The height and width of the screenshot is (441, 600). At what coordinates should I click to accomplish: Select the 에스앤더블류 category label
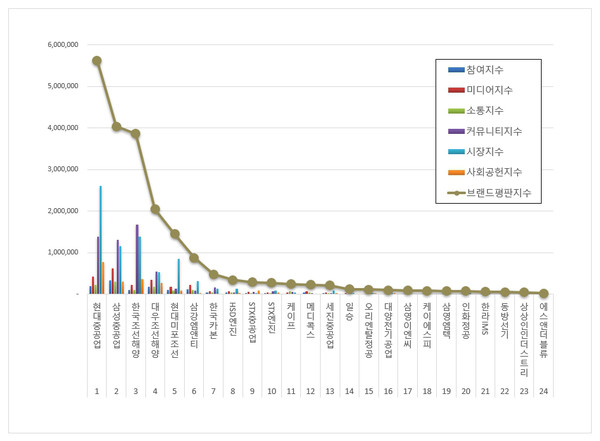pos(543,333)
